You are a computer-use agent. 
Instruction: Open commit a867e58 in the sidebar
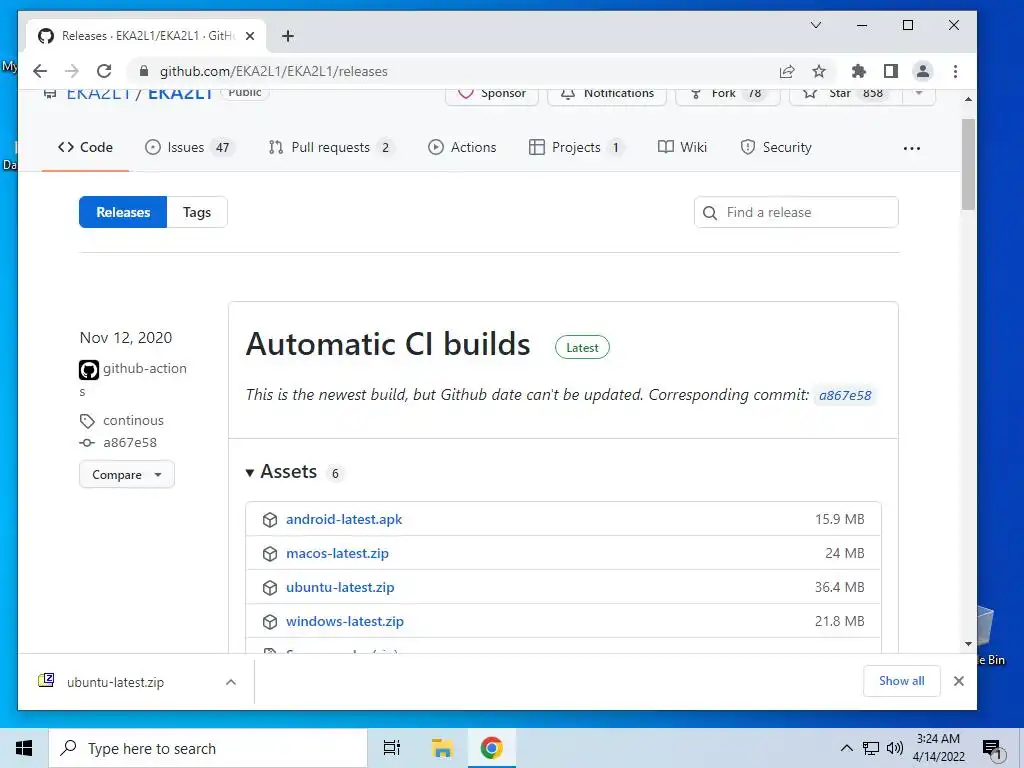click(x=130, y=443)
